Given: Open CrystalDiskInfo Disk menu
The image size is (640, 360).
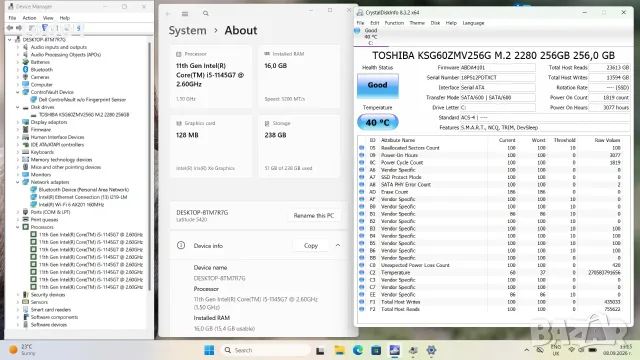Looking at the screenshot, I should tap(435, 23).
